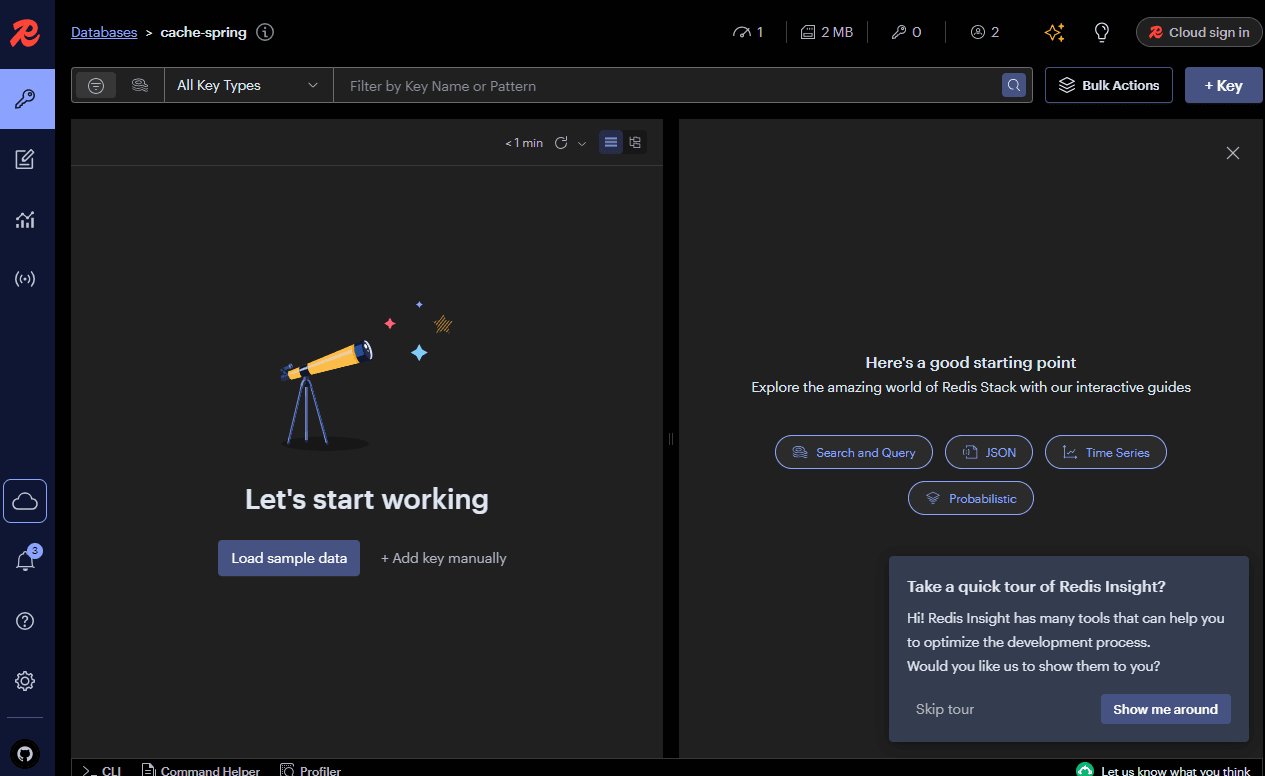Click the Cloud sign in button
This screenshot has height=776, width=1265.
[x=1199, y=32]
